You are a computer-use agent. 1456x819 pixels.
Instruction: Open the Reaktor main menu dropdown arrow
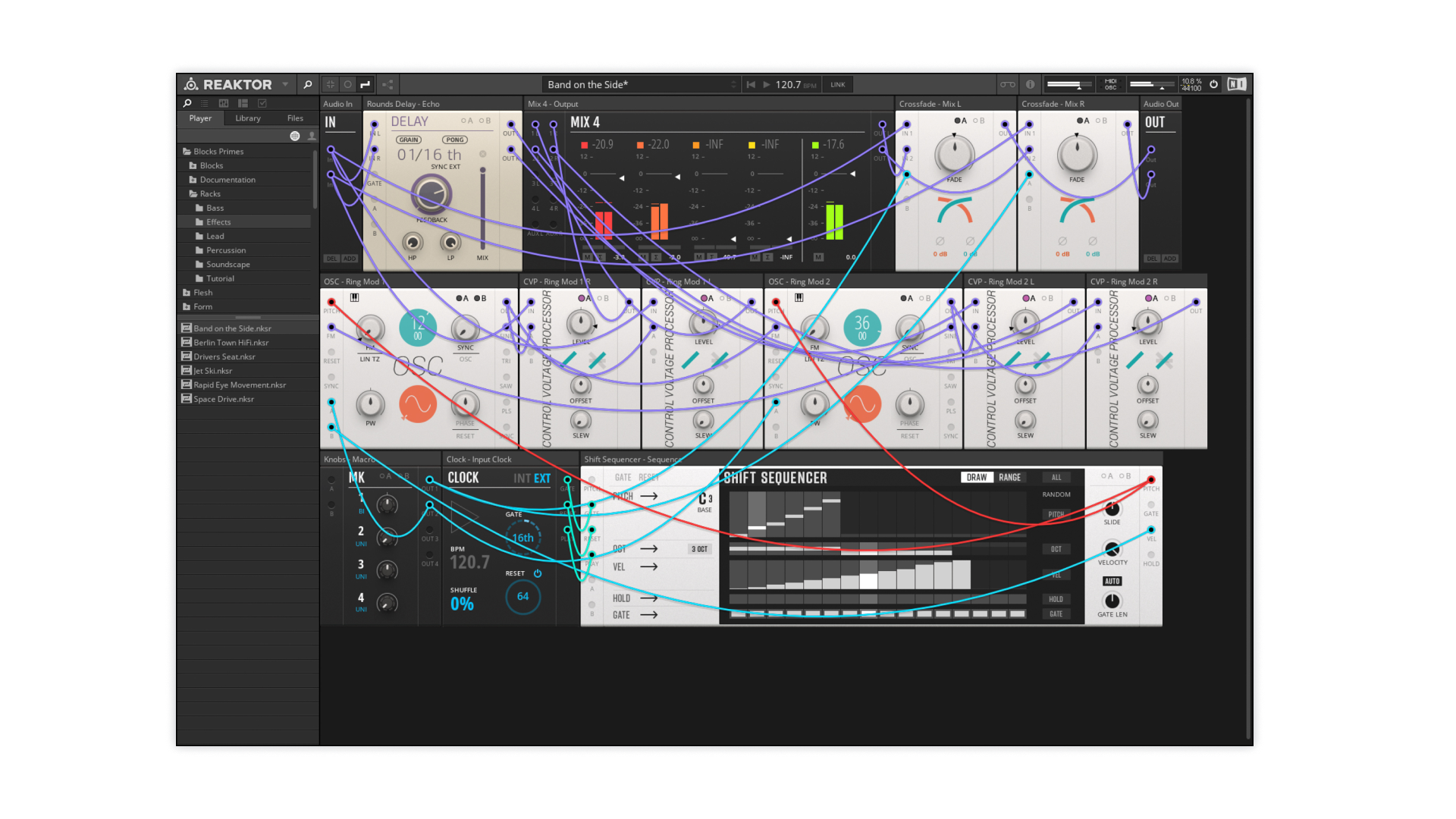285,84
